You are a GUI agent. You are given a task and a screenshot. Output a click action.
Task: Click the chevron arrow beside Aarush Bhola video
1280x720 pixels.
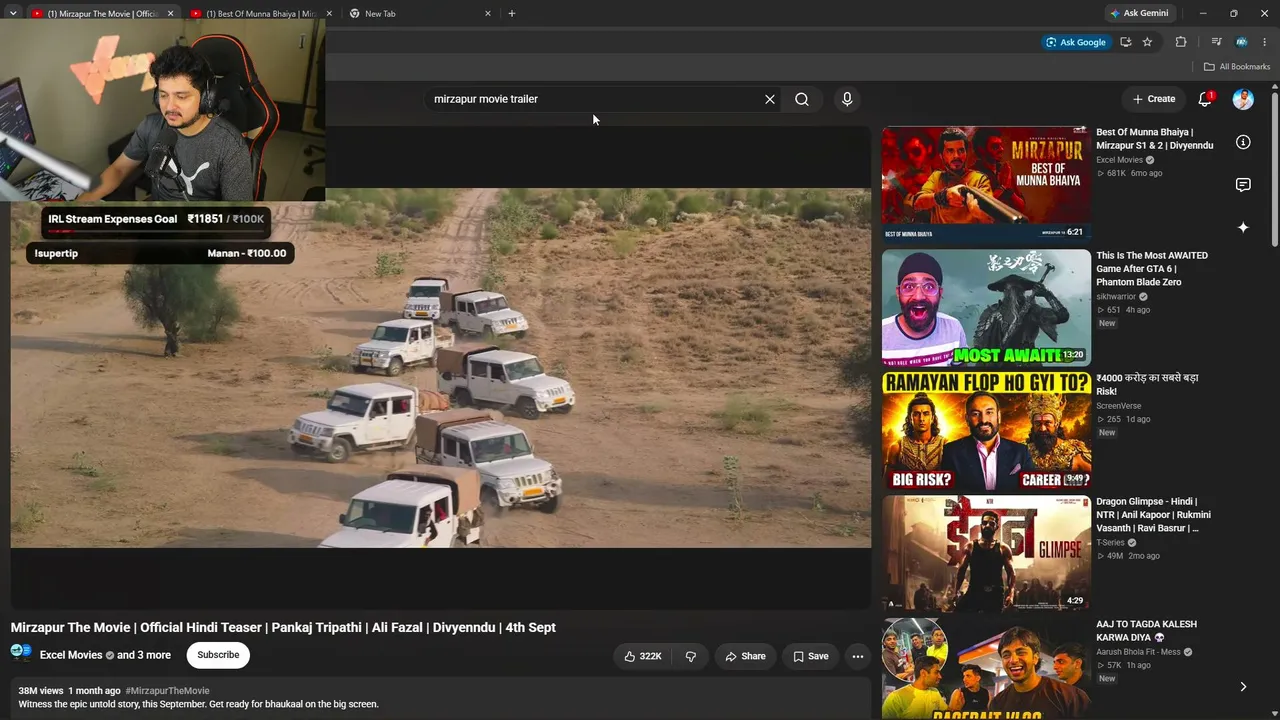[x=1243, y=687]
